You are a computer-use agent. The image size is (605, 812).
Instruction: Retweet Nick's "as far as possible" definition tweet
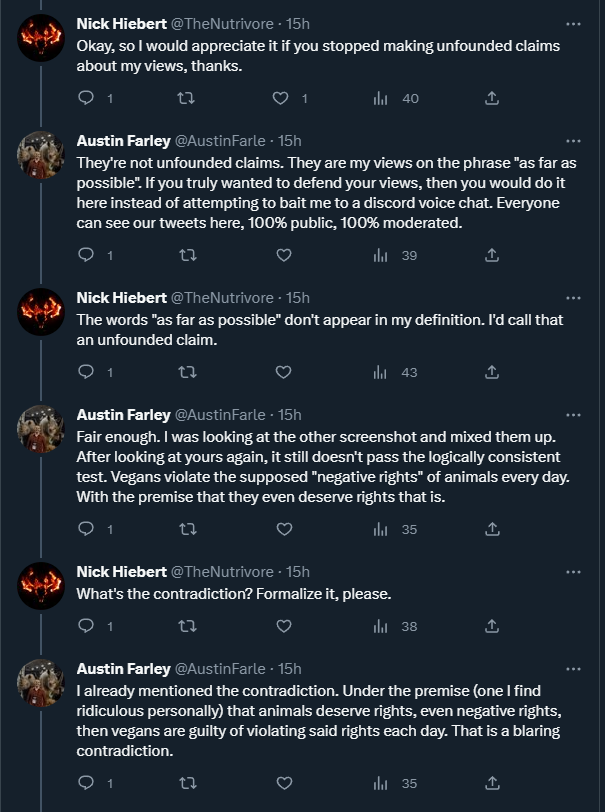pyautogui.click(x=185, y=372)
